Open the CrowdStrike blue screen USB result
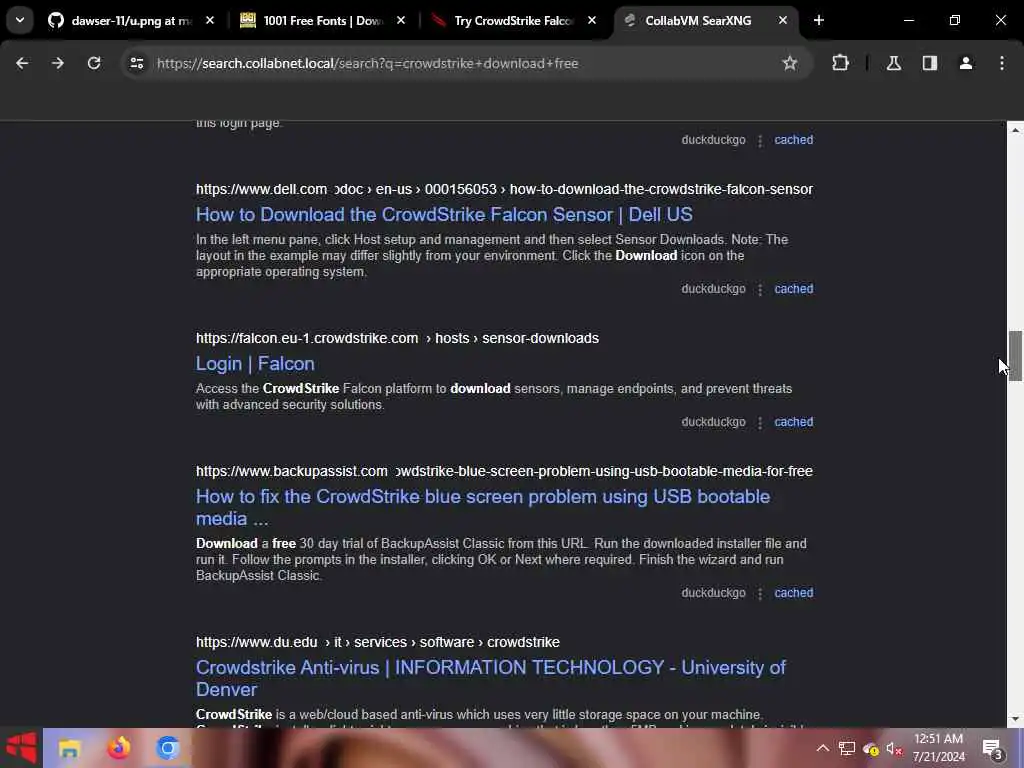The height and width of the screenshot is (768, 1024). [483, 507]
